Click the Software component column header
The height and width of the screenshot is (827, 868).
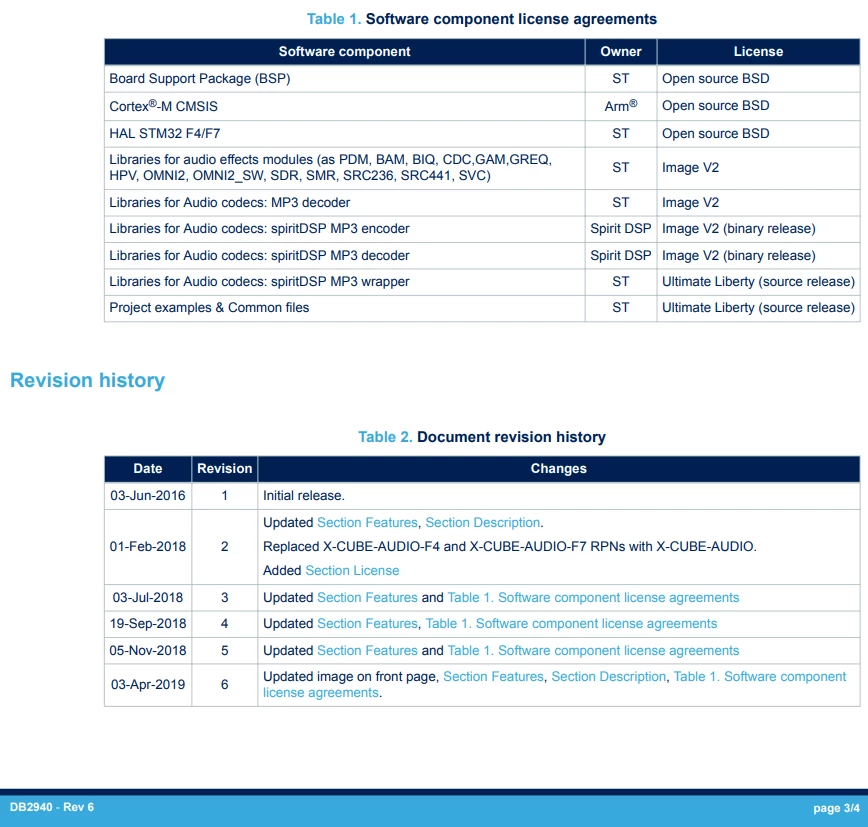[344, 51]
